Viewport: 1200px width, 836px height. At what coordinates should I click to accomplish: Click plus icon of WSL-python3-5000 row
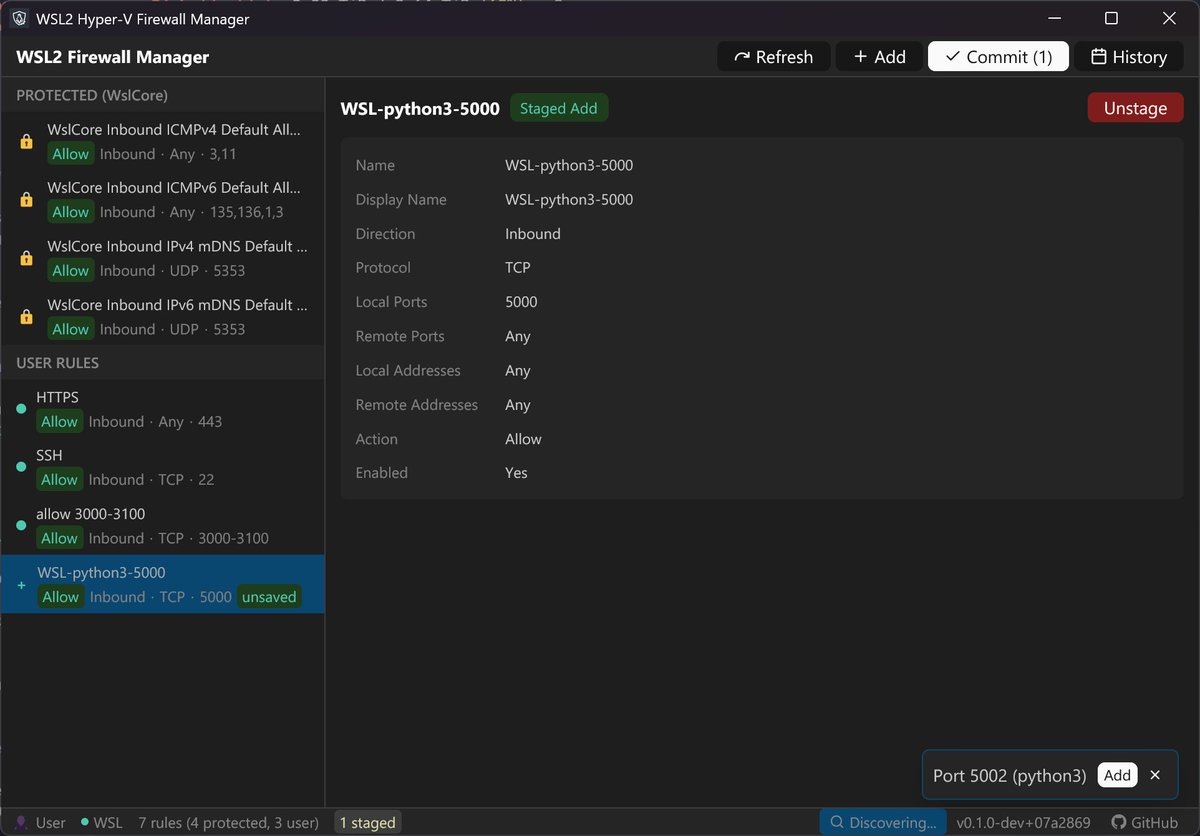[x=22, y=584]
